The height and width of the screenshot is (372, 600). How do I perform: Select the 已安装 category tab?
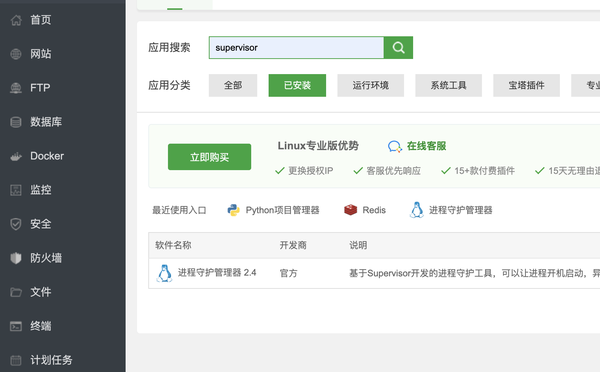[x=297, y=85]
